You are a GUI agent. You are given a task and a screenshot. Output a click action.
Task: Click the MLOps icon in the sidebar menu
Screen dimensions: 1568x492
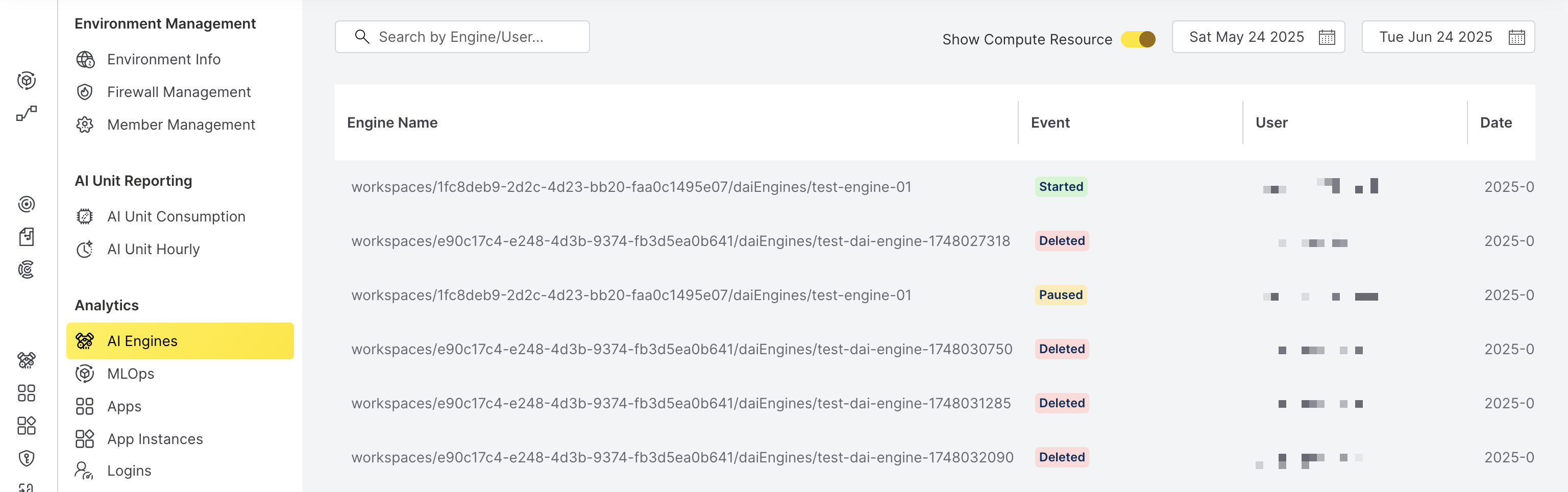point(85,373)
